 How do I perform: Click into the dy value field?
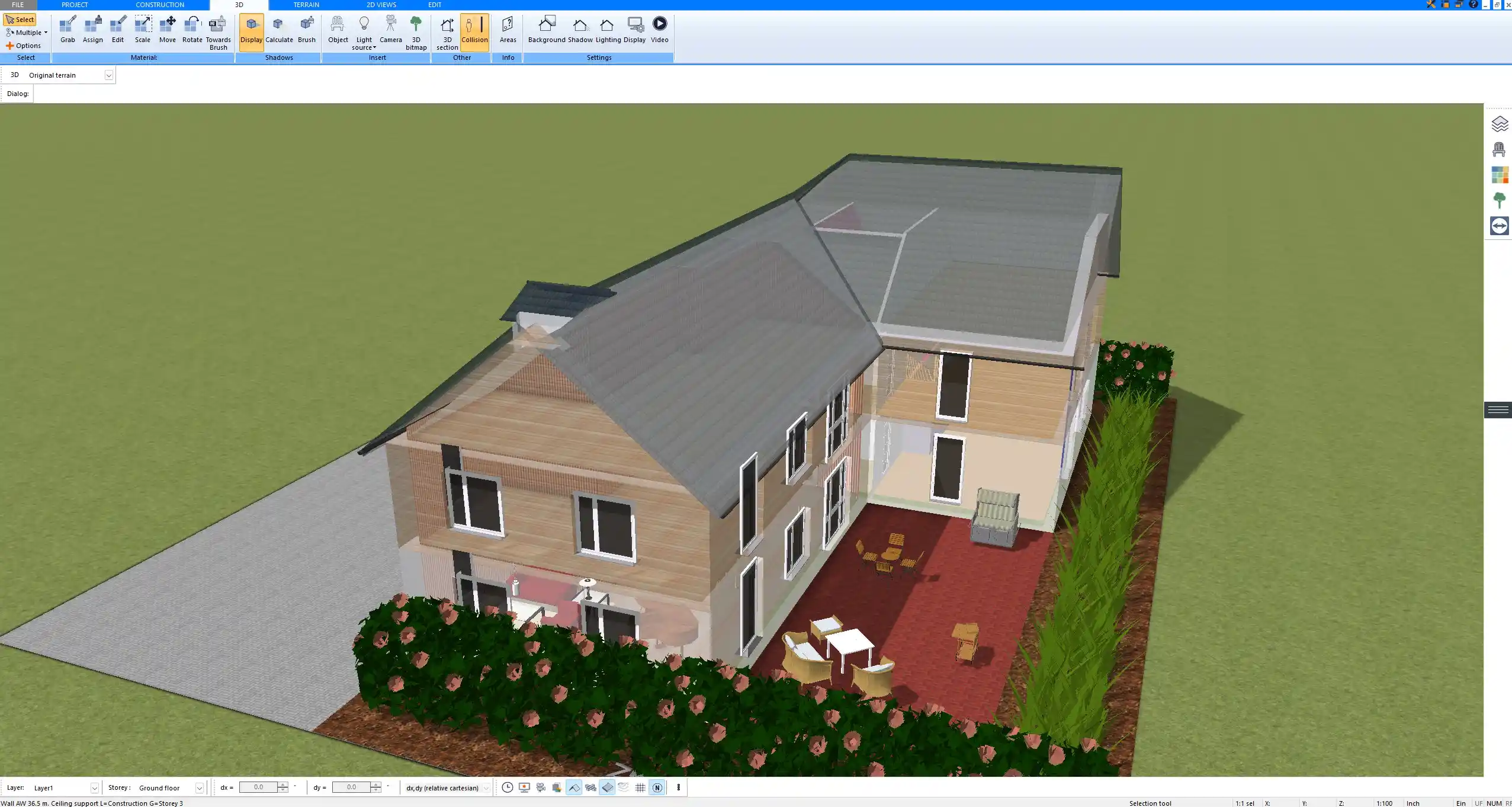point(351,787)
